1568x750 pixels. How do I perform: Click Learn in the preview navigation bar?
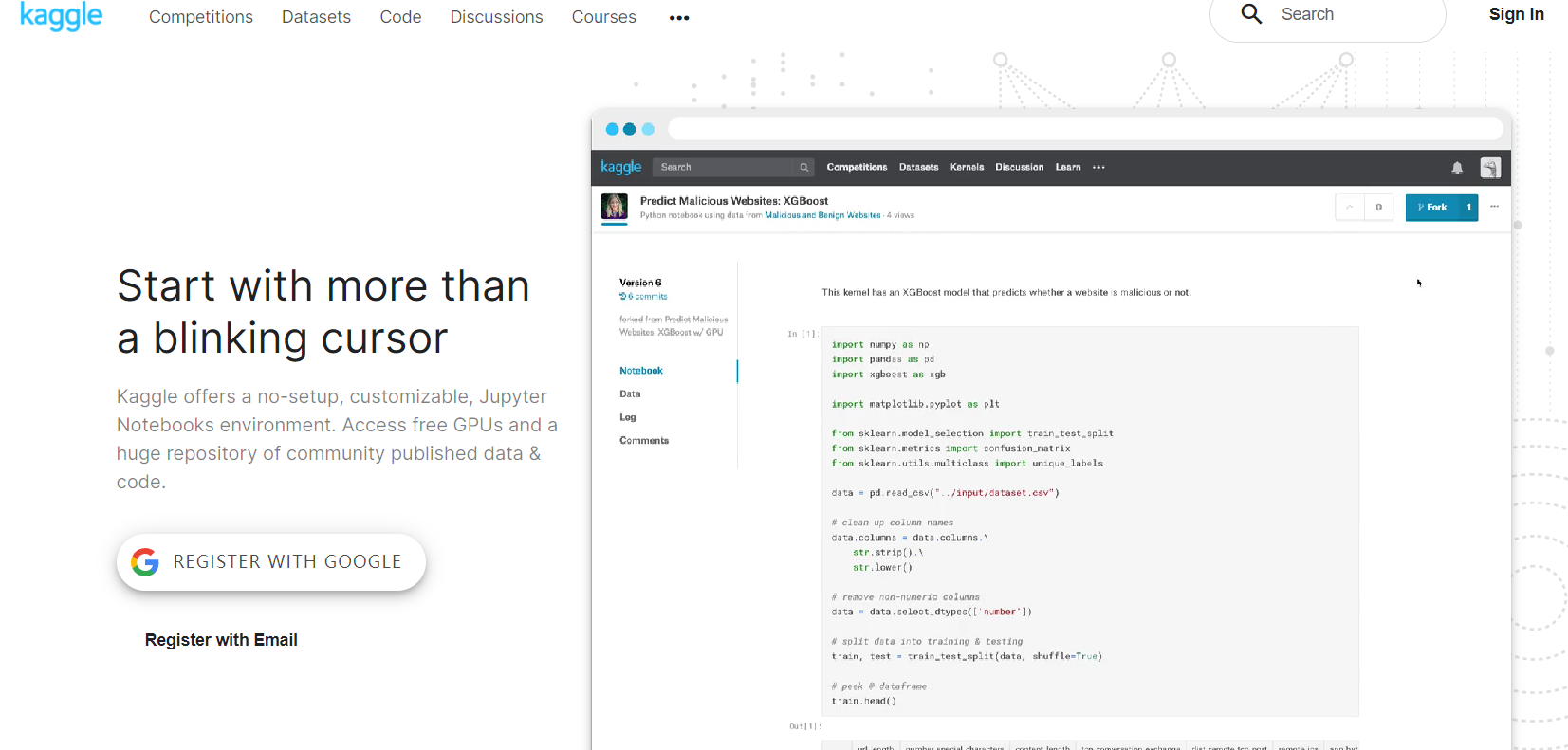pyautogui.click(x=1068, y=167)
